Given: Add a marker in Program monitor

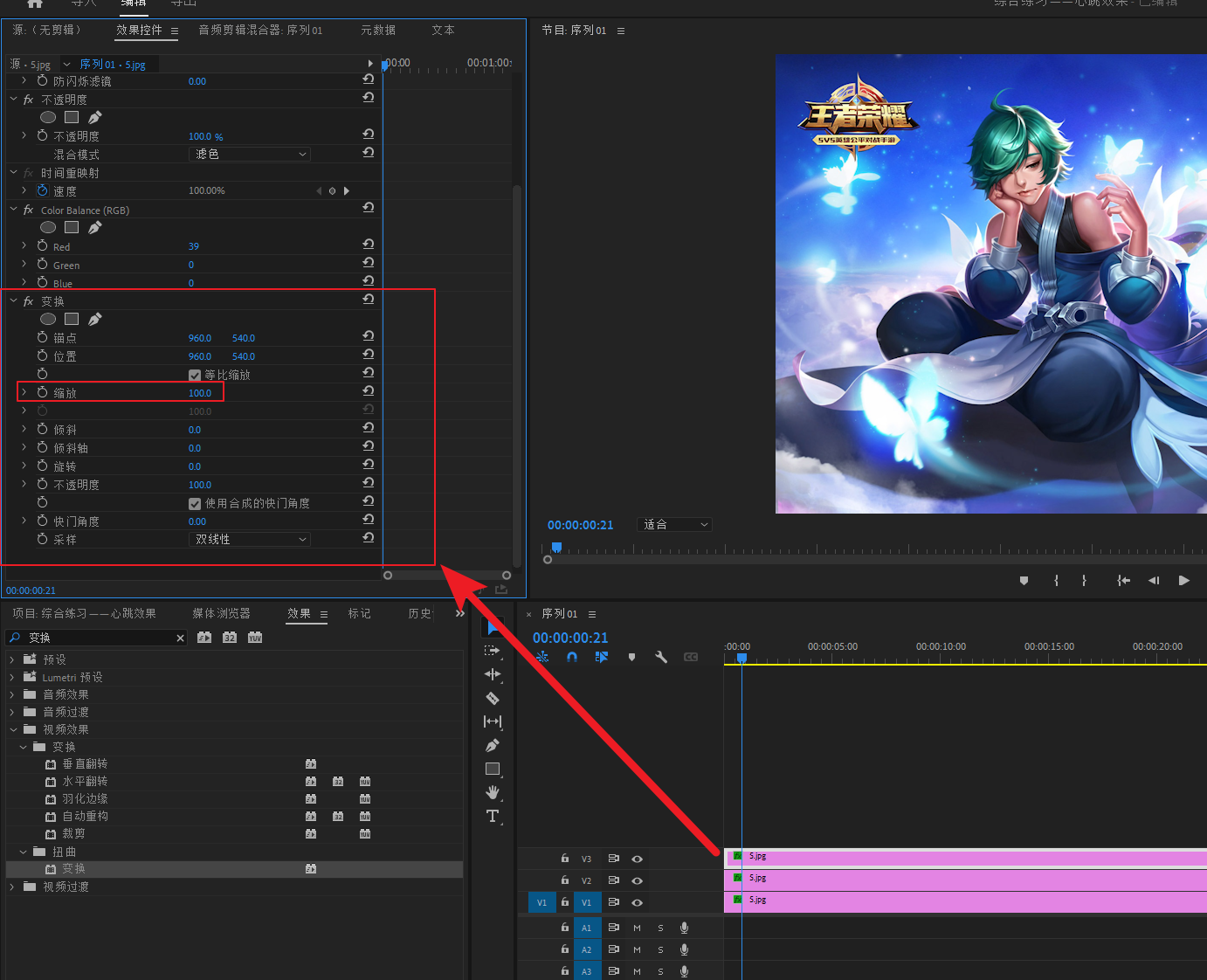Looking at the screenshot, I should click(1024, 580).
